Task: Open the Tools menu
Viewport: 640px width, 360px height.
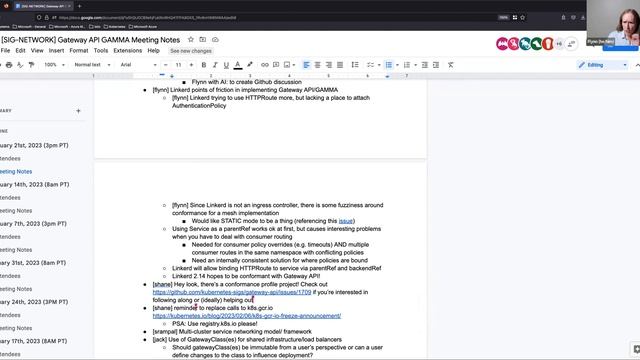Action: (101, 51)
